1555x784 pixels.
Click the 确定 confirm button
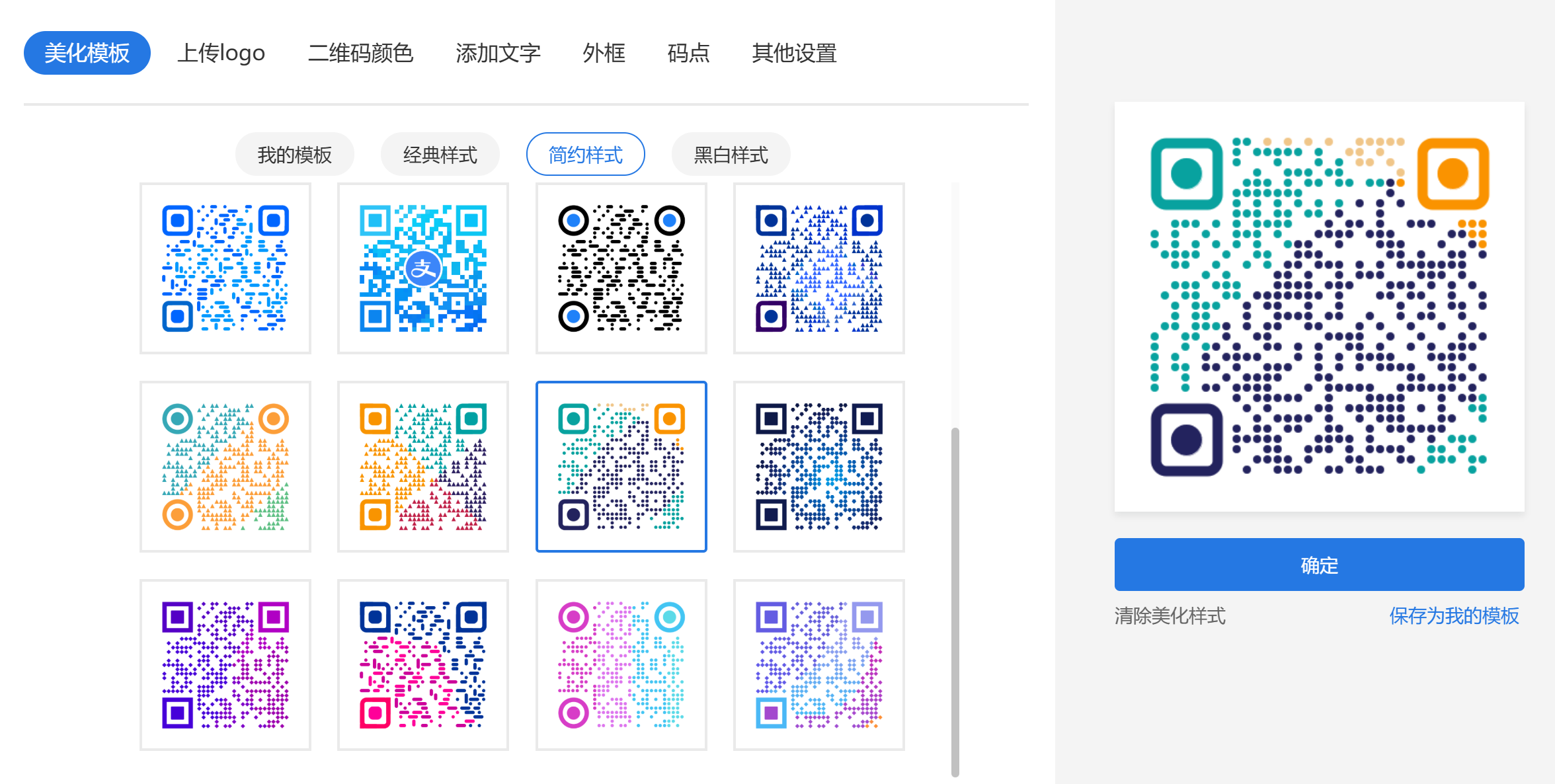(x=1319, y=565)
